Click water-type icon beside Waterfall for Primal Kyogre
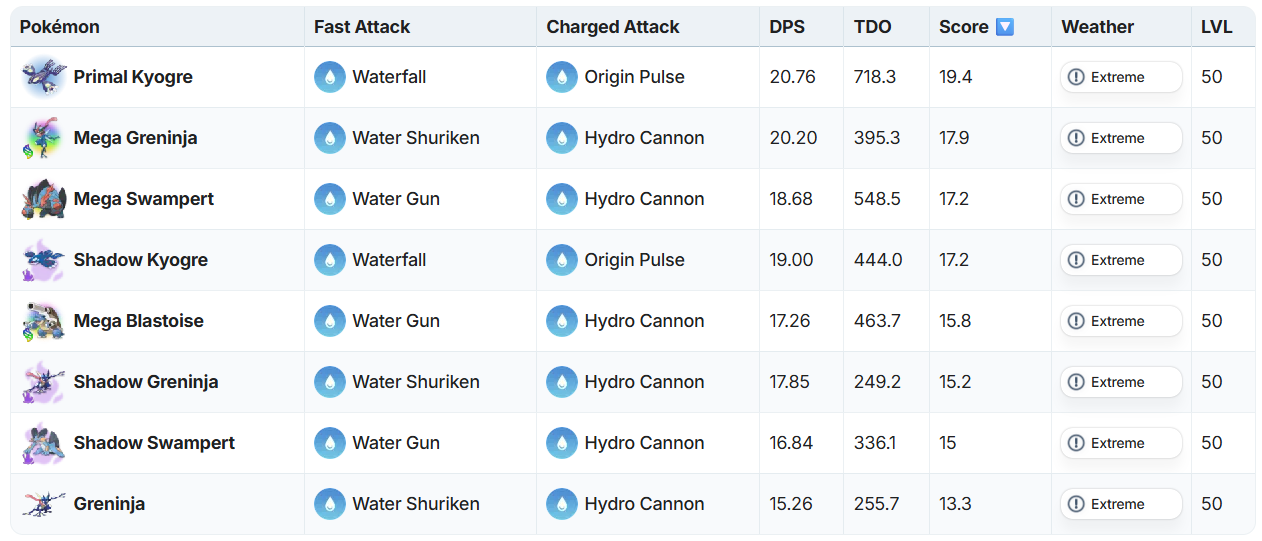Viewport: 1262px width, 541px height. coord(330,77)
